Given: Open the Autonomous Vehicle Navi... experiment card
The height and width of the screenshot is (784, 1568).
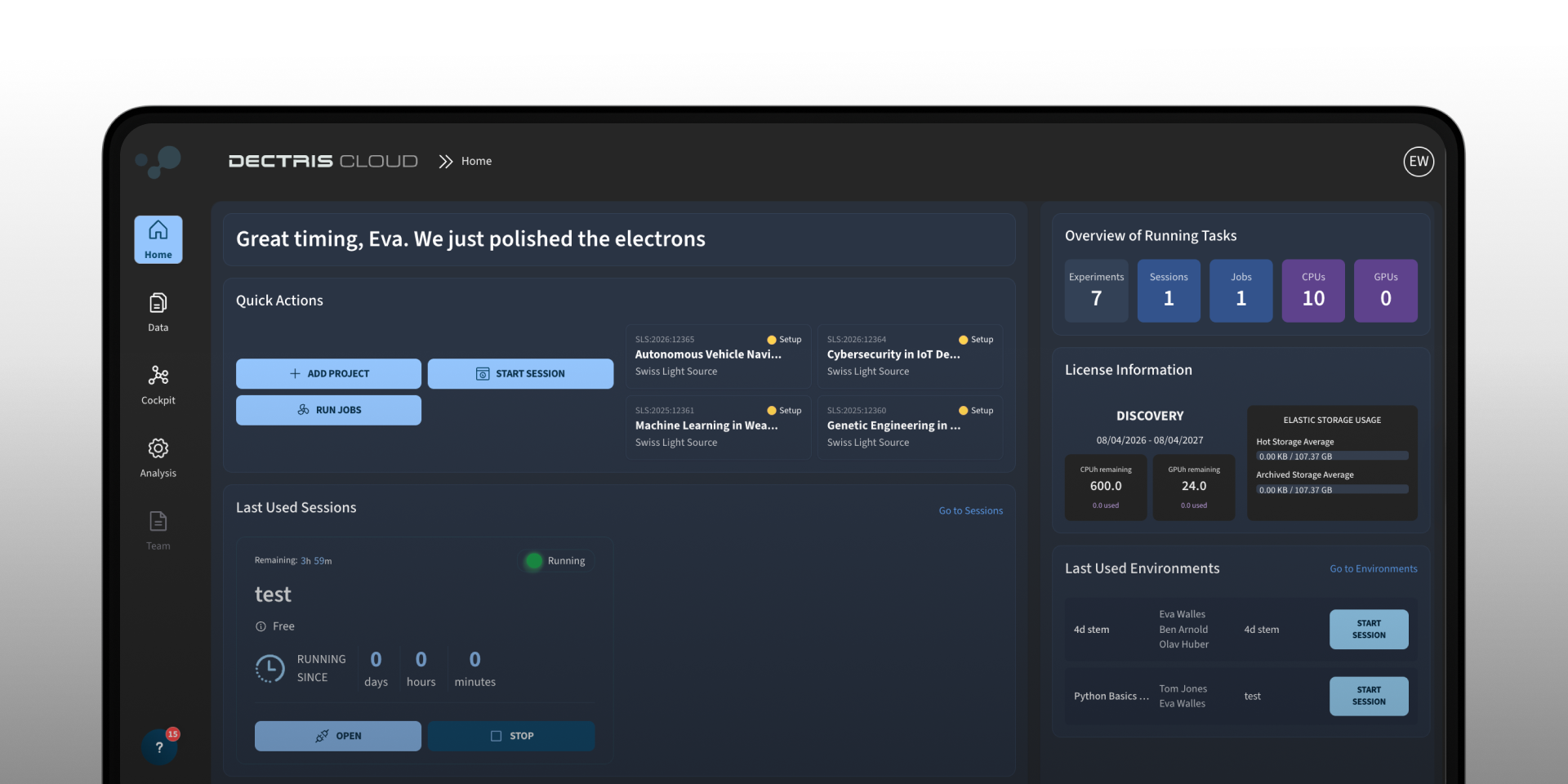Looking at the screenshot, I should (718, 356).
